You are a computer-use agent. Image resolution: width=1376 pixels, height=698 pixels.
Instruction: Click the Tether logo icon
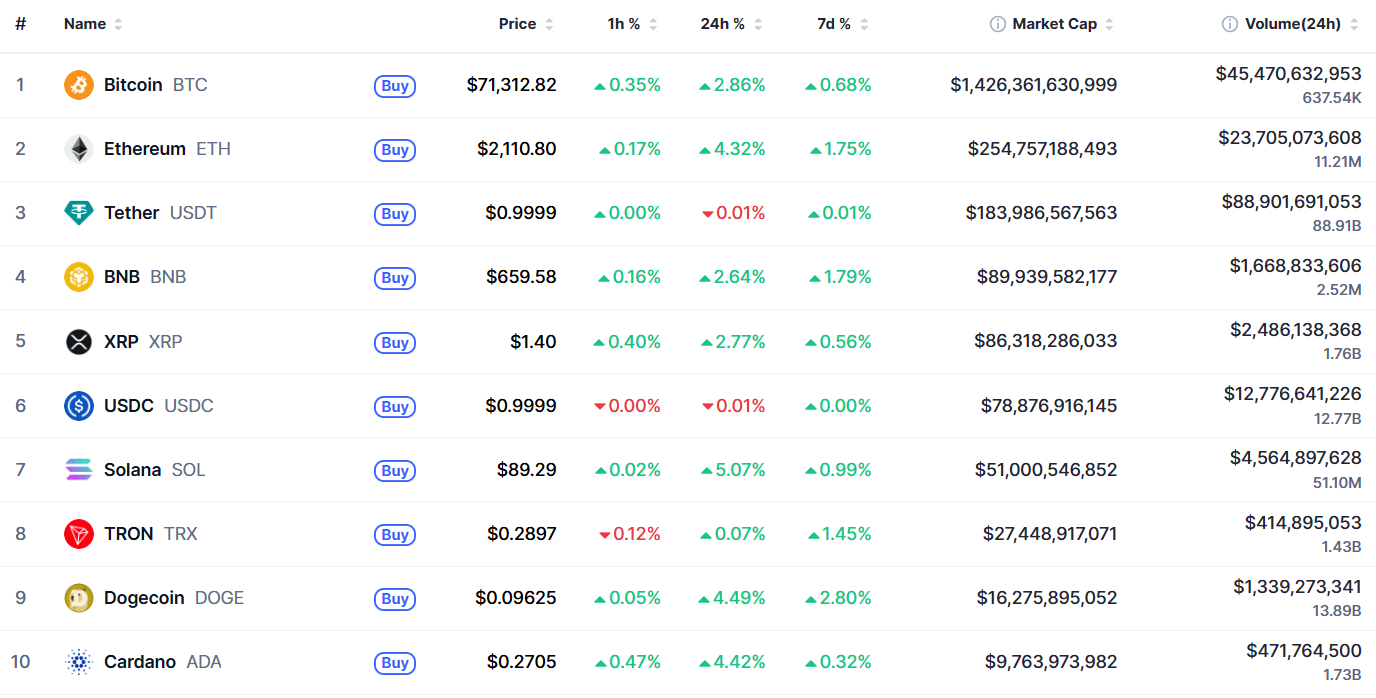(x=79, y=213)
